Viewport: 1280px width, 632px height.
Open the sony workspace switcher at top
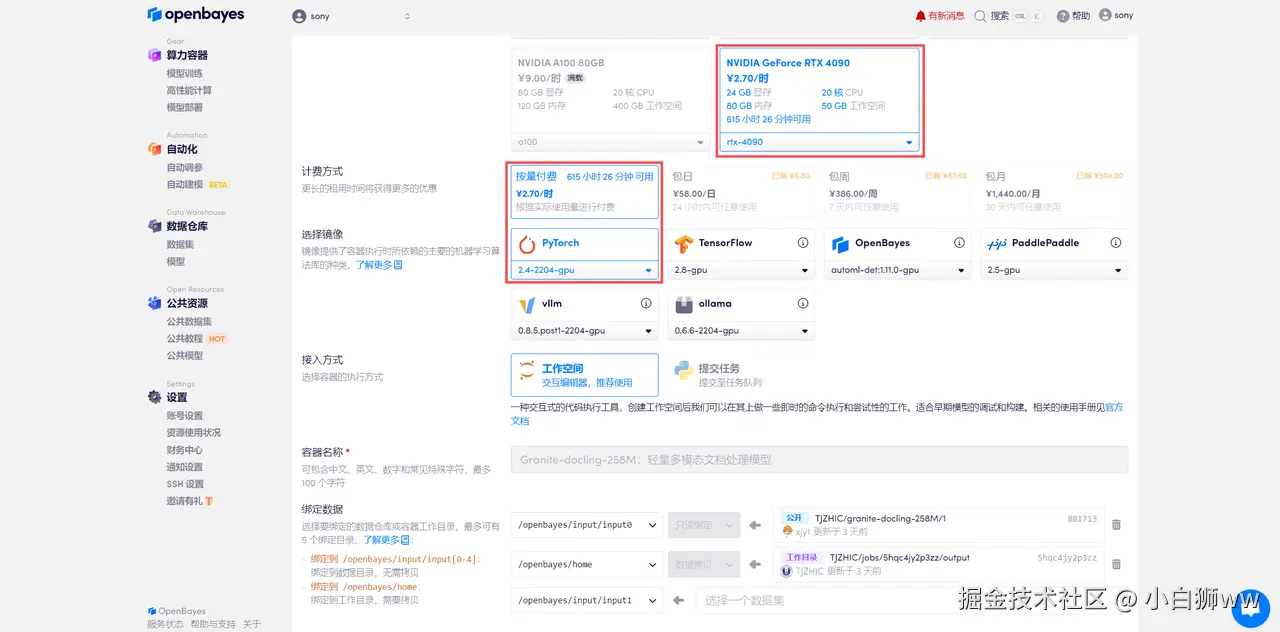[x=351, y=16]
